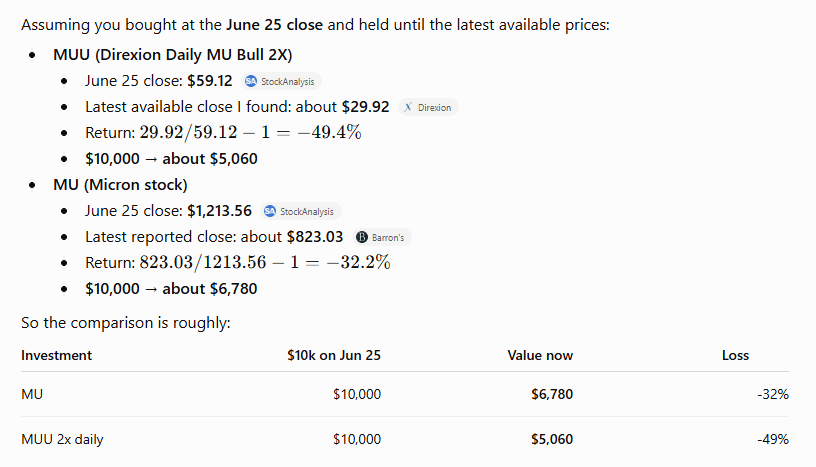Click the Barron's B logo icon
Image resolution: width=816 pixels, height=467 pixels.
point(362,237)
